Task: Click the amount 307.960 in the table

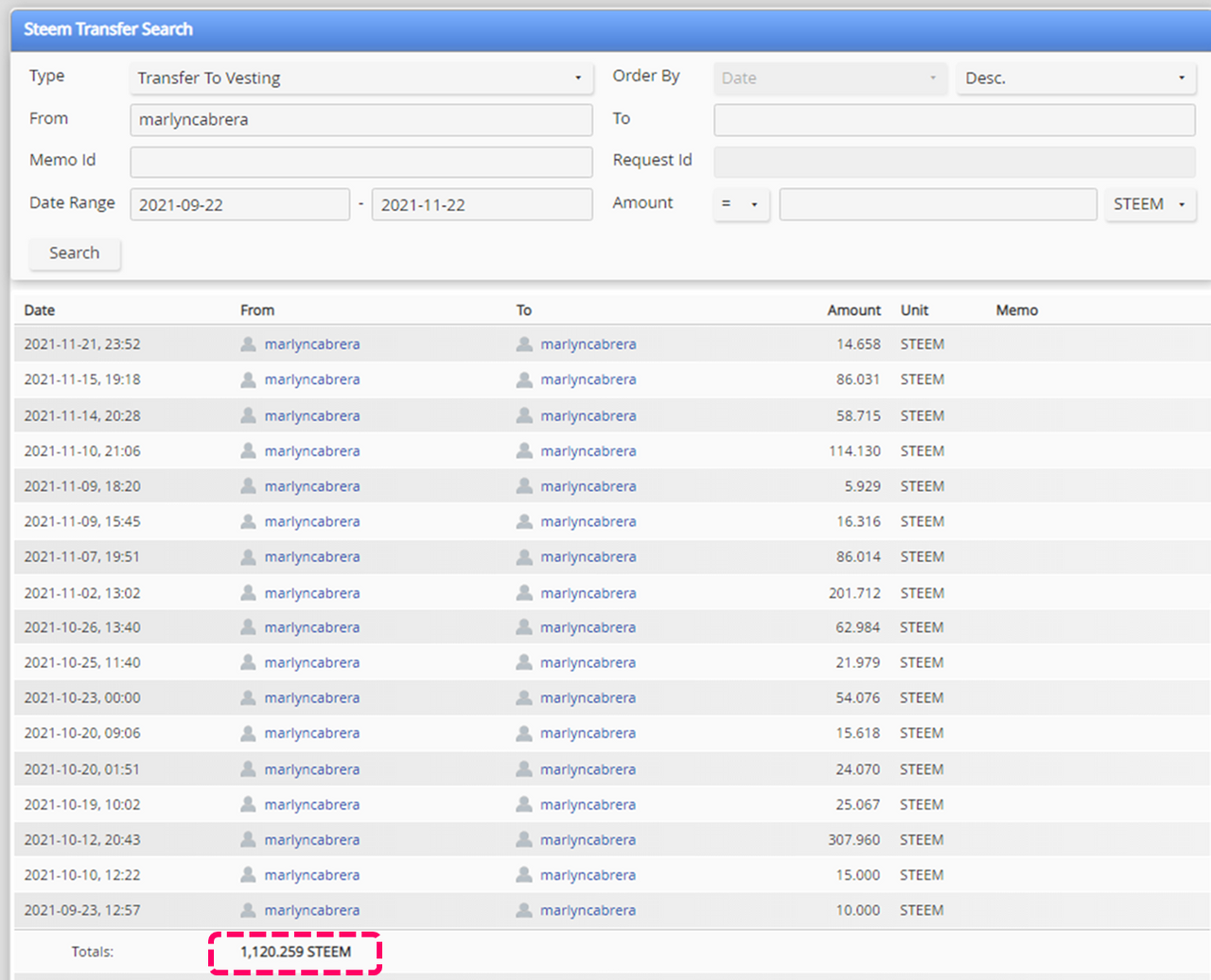Action: [x=854, y=840]
